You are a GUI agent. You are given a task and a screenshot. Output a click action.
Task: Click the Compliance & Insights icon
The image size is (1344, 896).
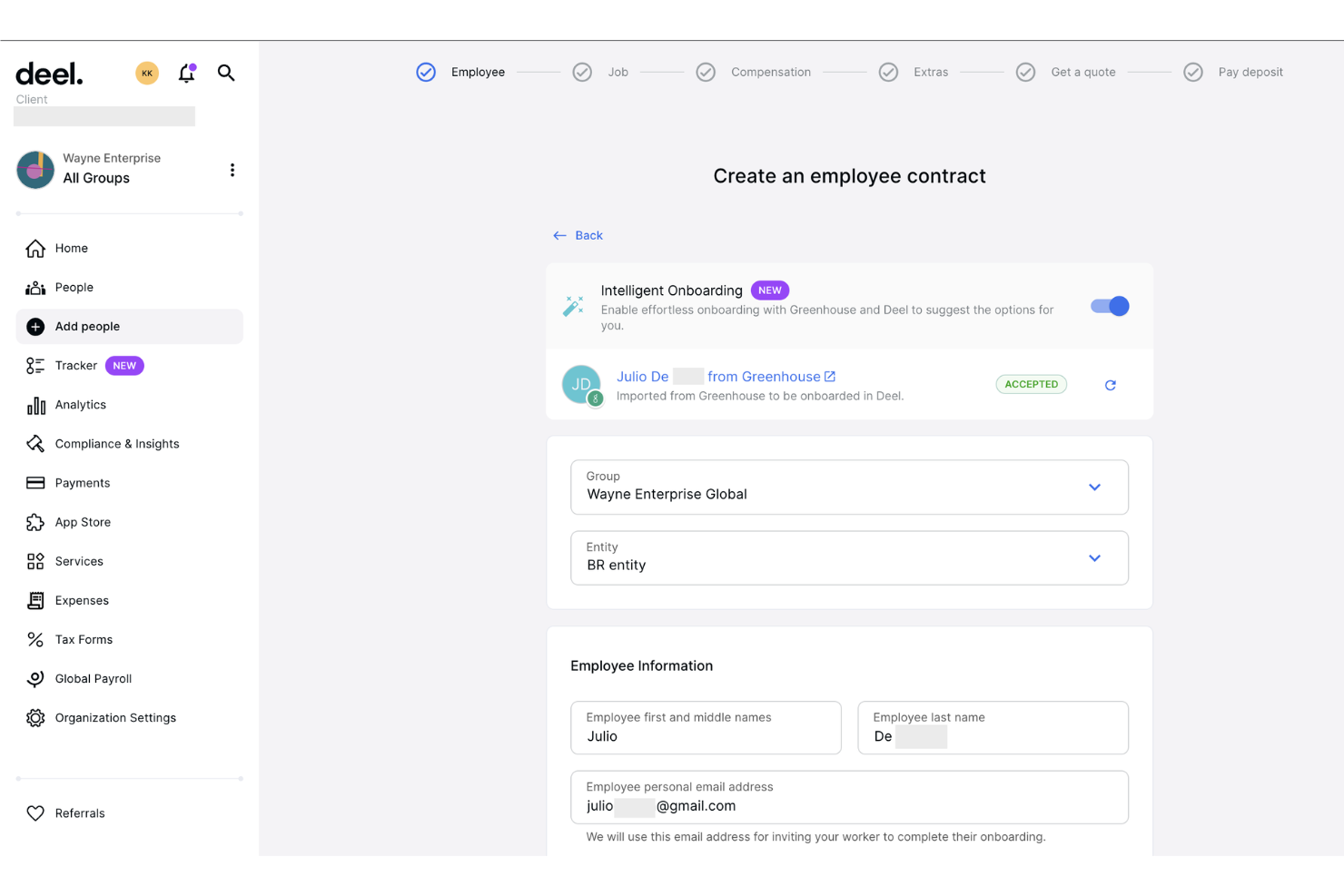click(35, 443)
